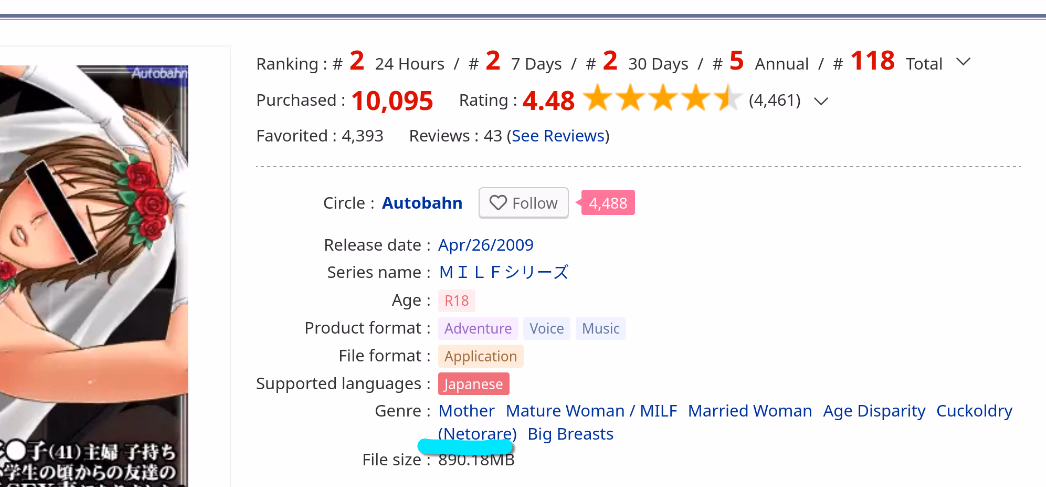Expand the rating breakdown chevron
Viewport: 1046px width, 487px height.
point(821,100)
